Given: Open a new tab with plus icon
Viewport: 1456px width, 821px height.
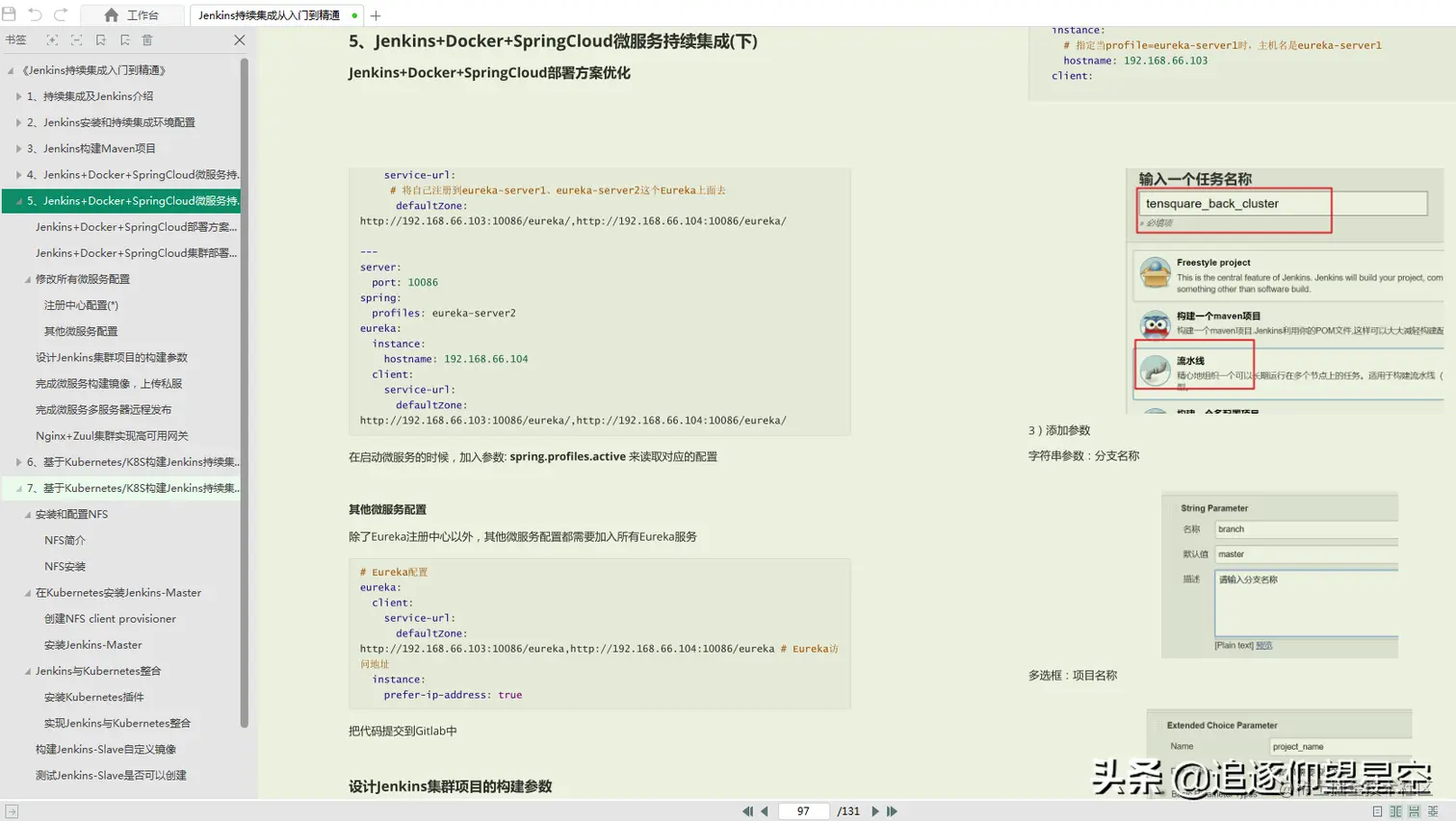Looking at the screenshot, I should (x=376, y=15).
